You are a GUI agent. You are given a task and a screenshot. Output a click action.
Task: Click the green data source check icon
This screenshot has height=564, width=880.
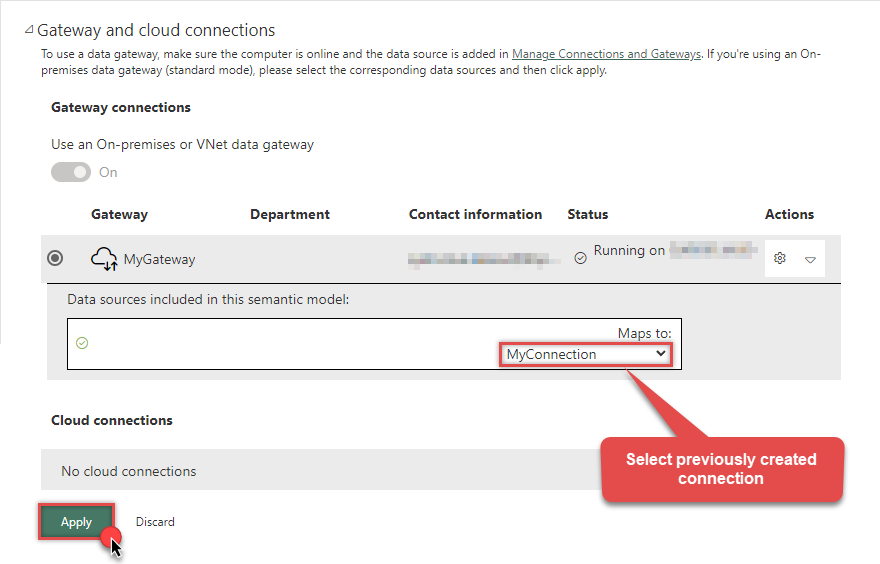[x=82, y=343]
